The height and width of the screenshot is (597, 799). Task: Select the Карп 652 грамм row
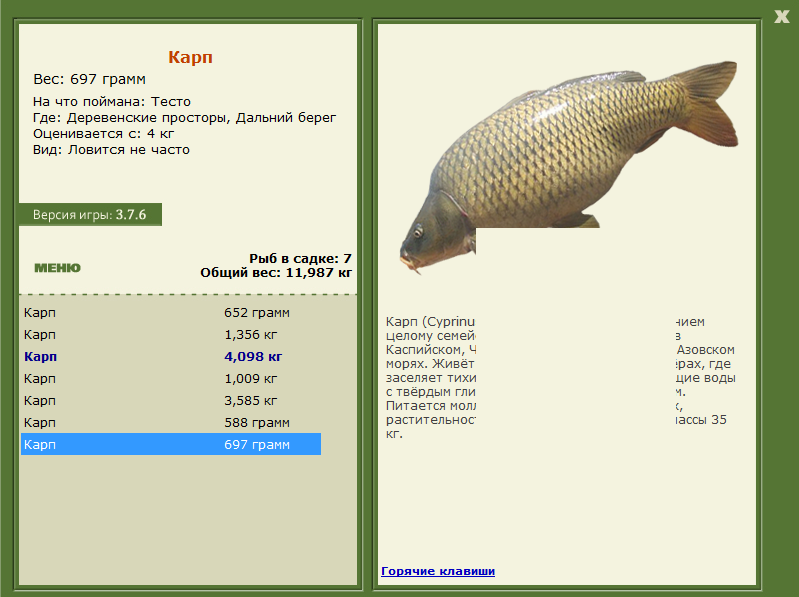[x=171, y=313]
